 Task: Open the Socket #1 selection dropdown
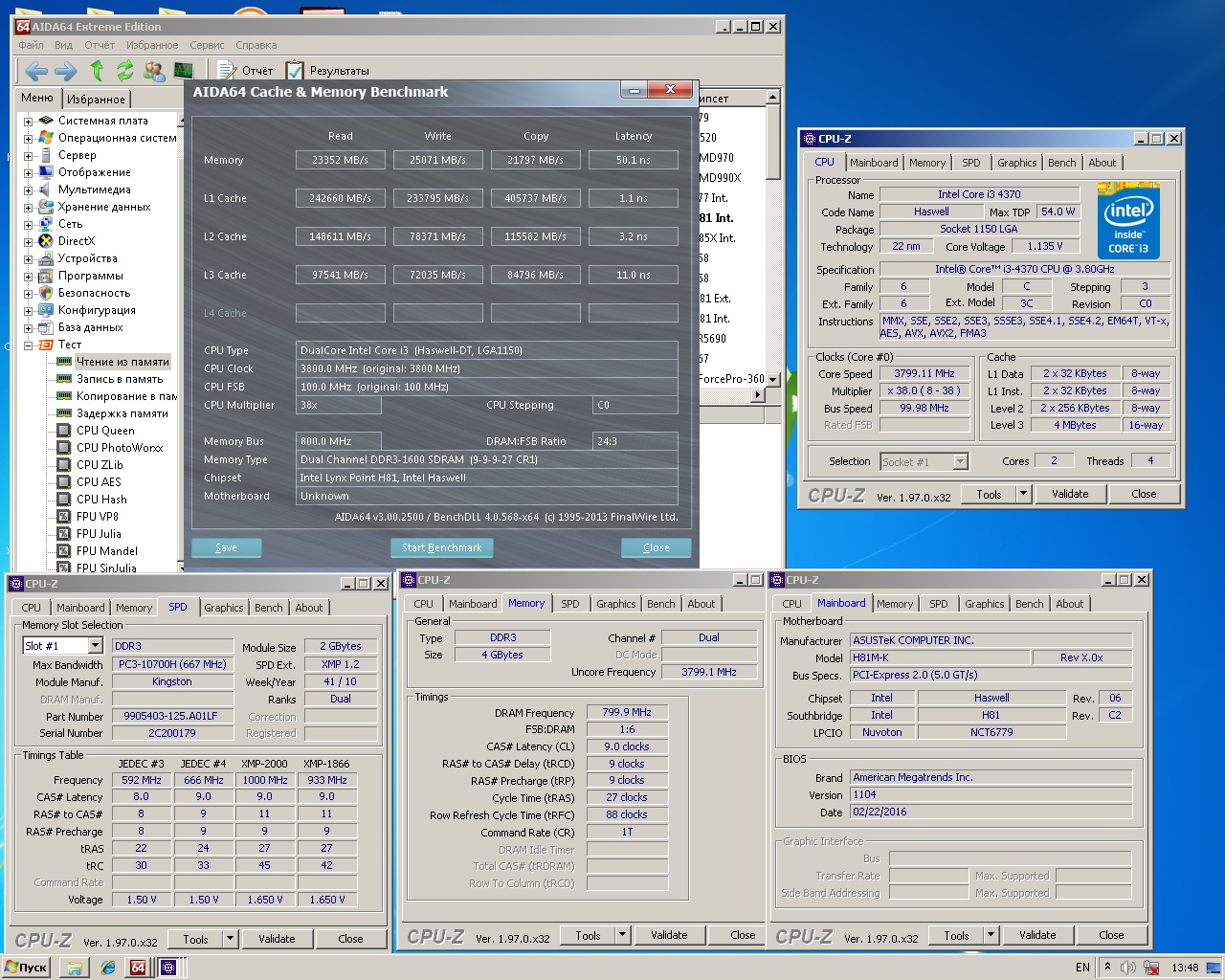[x=961, y=462]
